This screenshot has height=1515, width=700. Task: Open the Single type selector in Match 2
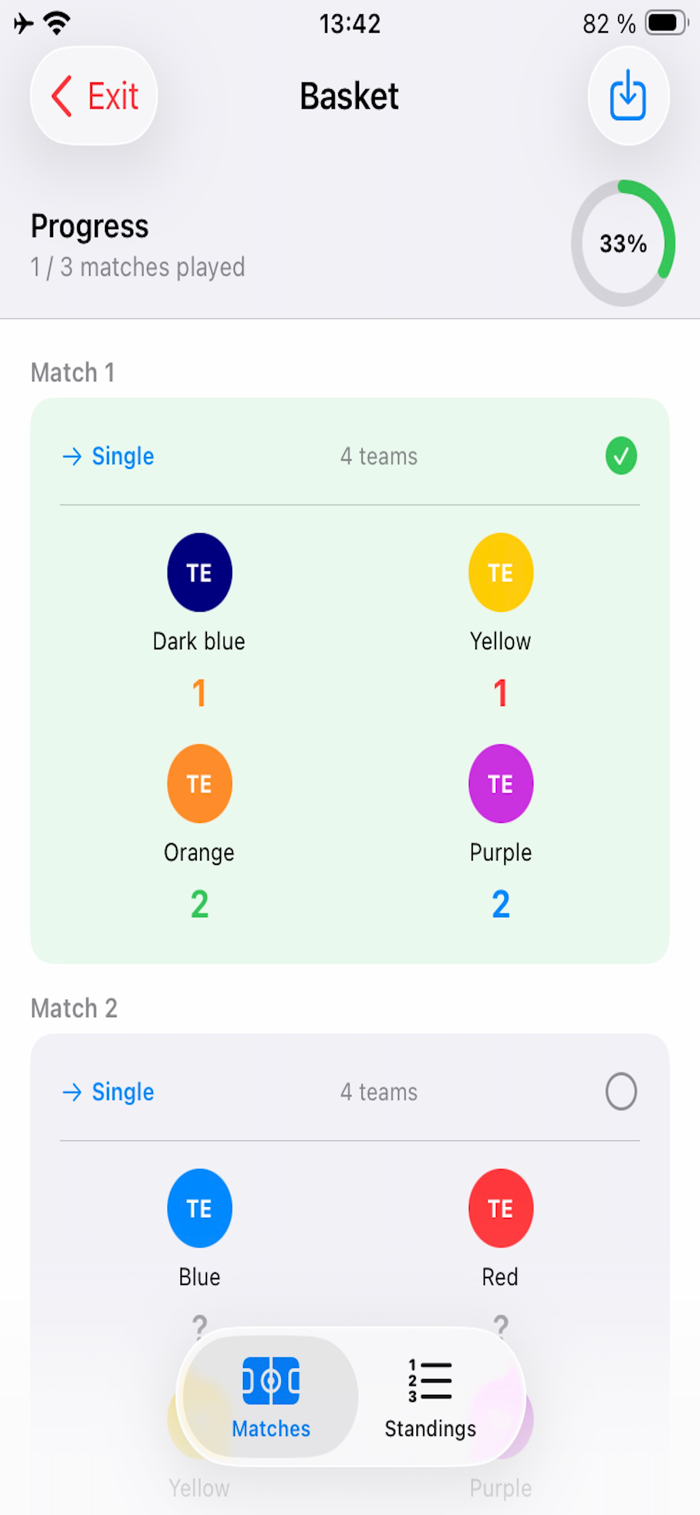click(x=108, y=1092)
